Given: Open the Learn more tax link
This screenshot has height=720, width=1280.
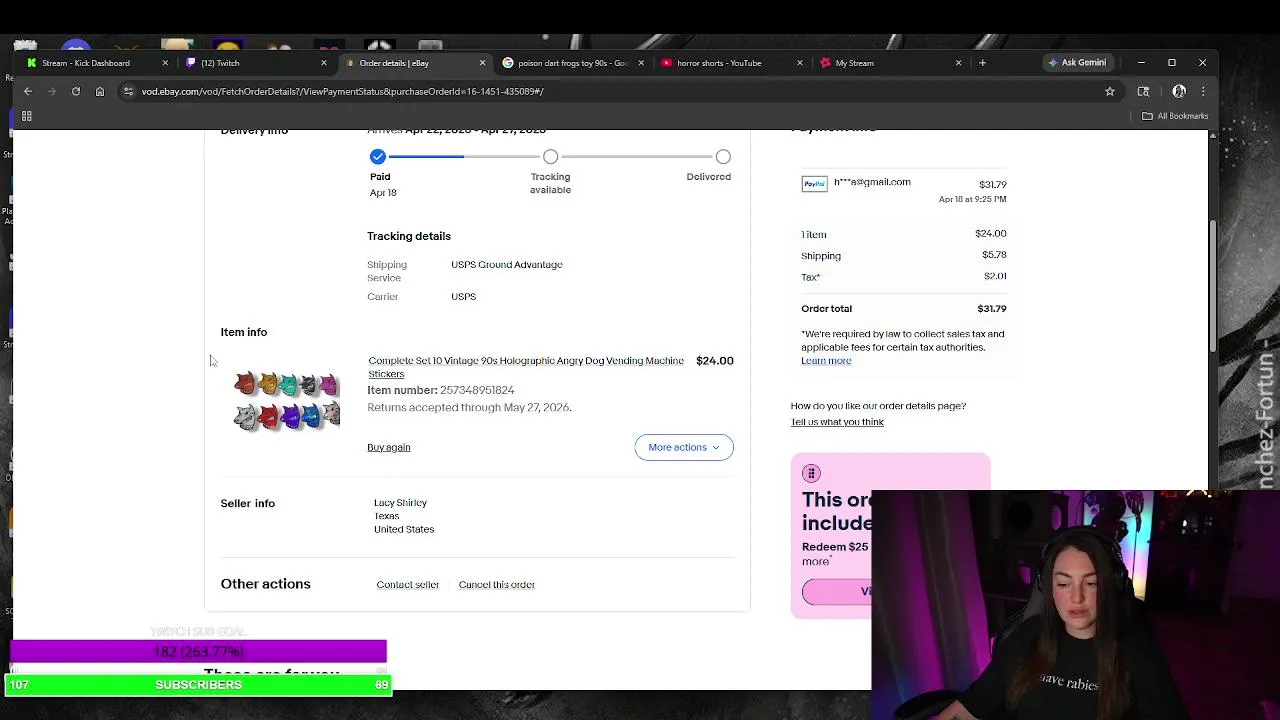Looking at the screenshot, I should tap(826, 361).
